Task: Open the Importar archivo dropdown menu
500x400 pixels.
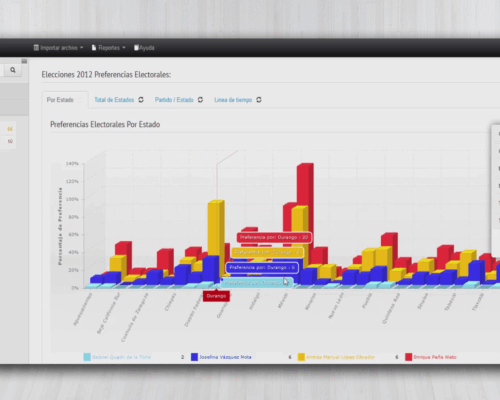Action: pyautogui.click(x=58, y=48)
